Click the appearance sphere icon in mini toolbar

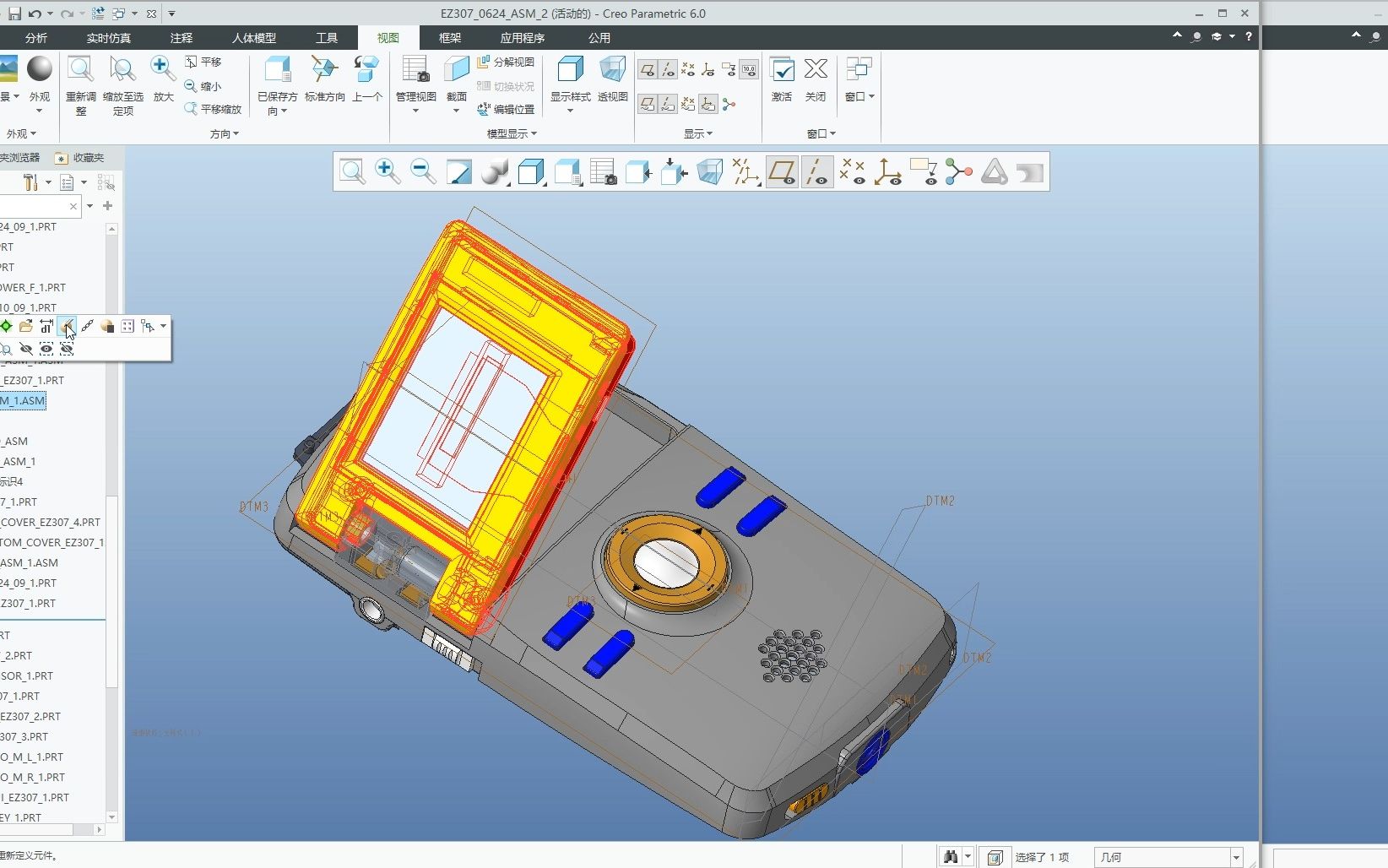click(x=107, y=326)
